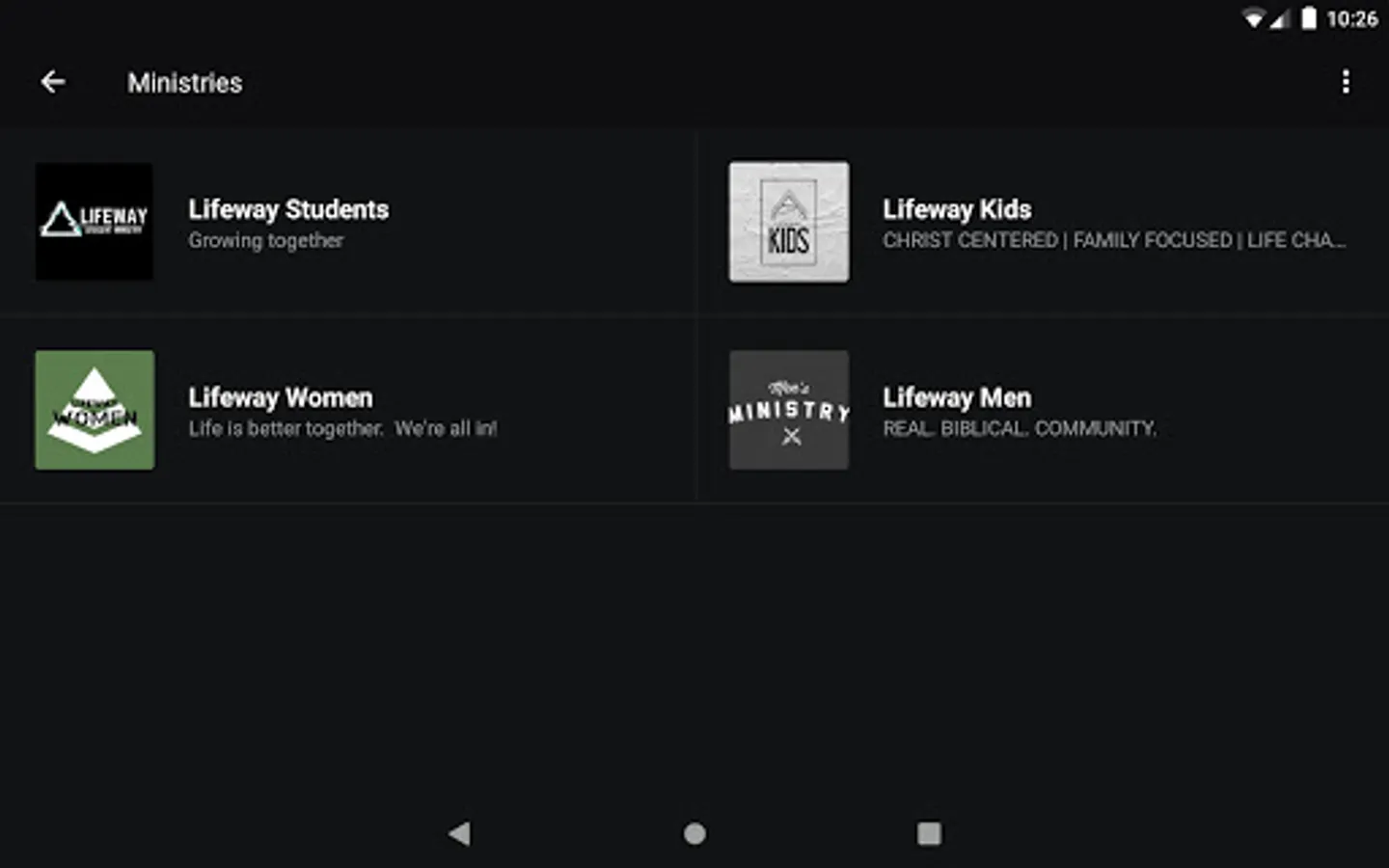Click 'REAL. BIBLICAL. COMMUNITY.' subtitle
Image resolution: width=1389 pixels, height=868 pixels.
[x=1020, y=428]
